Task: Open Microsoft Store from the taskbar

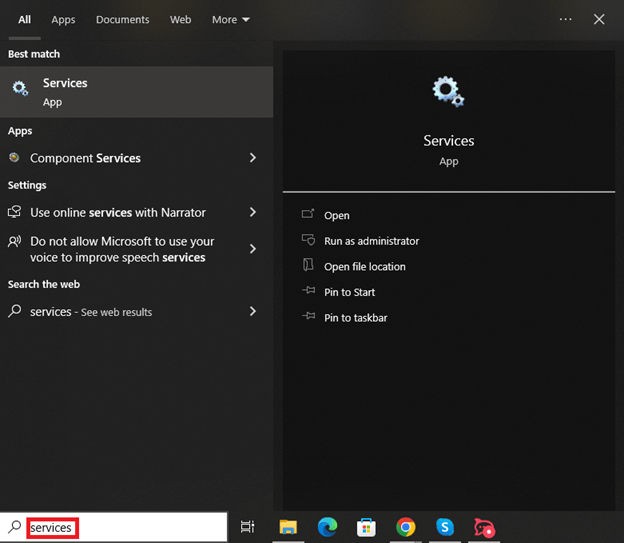Action: (x=366, y=527)
